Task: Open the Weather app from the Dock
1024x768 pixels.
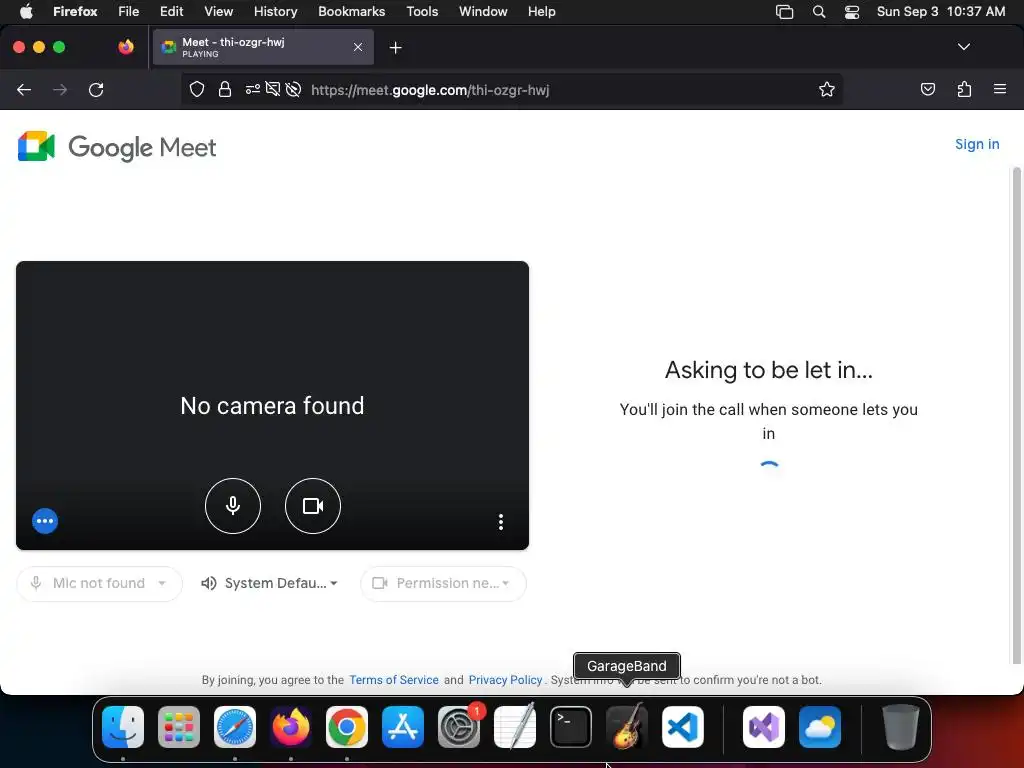Action: [820, 727]
